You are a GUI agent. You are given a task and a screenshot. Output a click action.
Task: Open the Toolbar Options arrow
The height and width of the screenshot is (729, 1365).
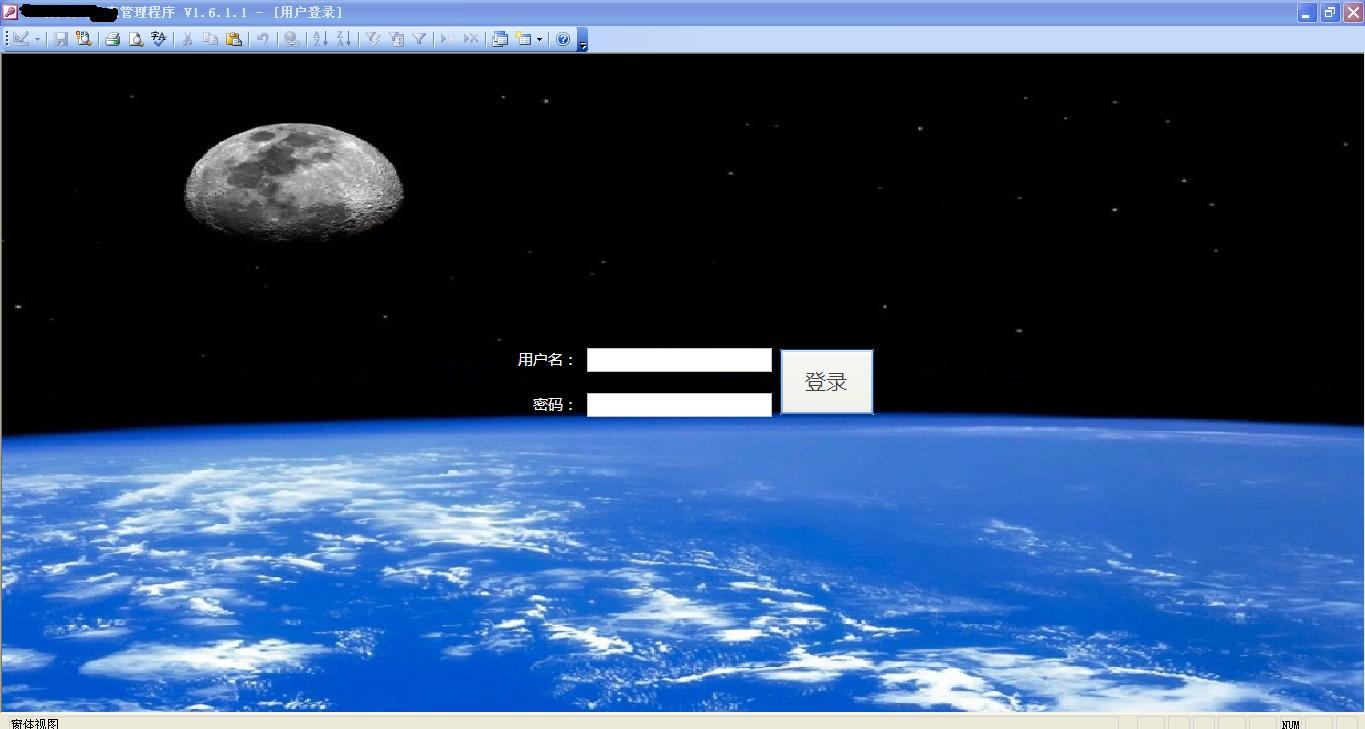click(x=583, y=40)
